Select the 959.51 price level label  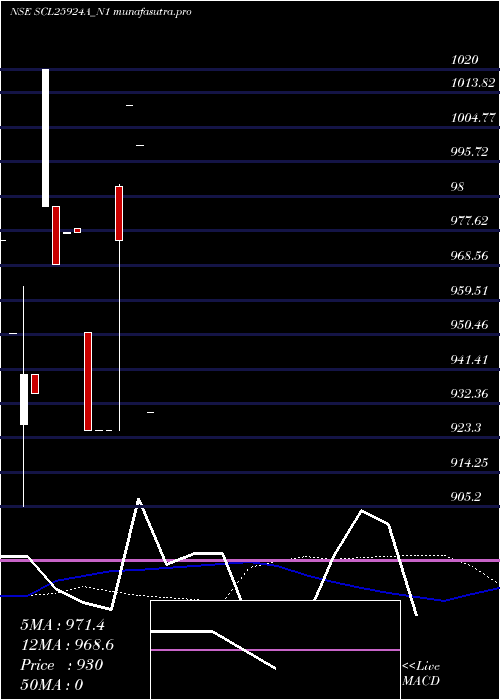click(469, 291)
